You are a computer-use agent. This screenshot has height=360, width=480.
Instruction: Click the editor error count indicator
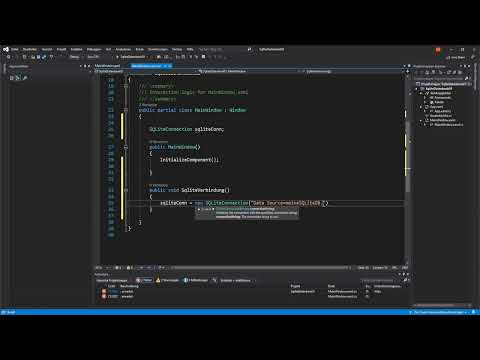(x=118, y=268)
